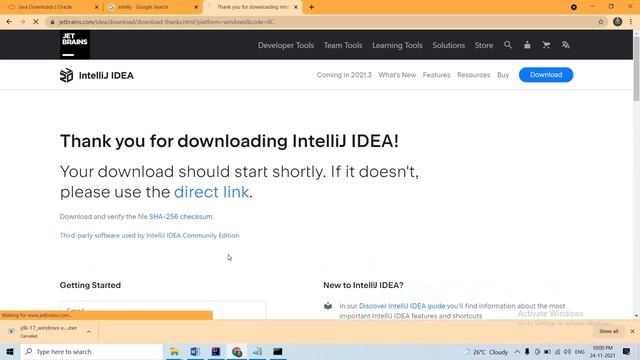Open the Resources menu

(x=473, y=75)
